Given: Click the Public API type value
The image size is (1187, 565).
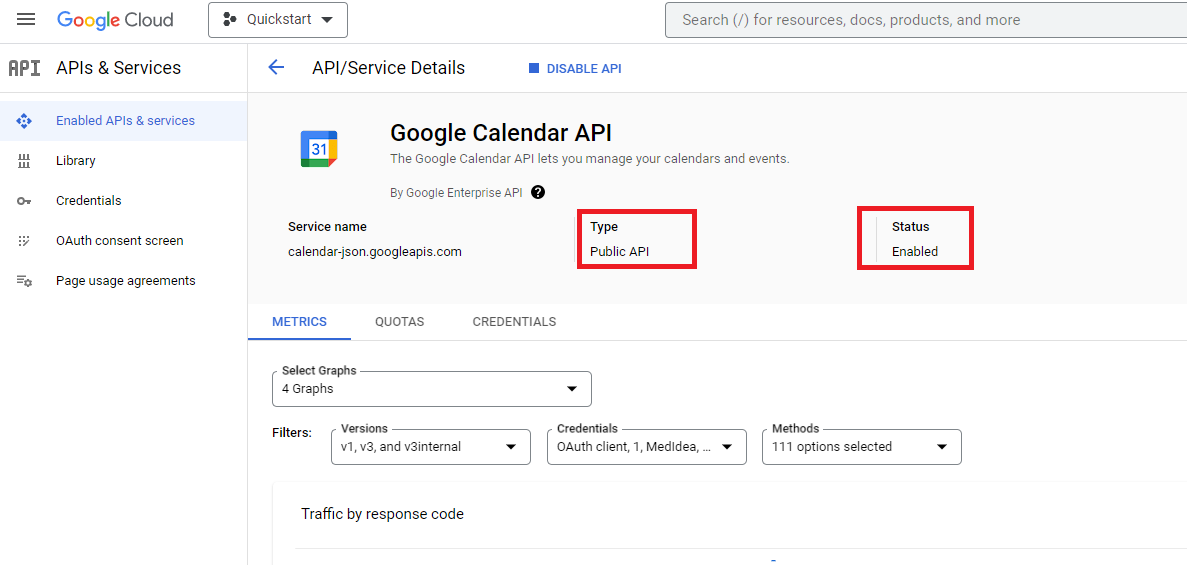Looking at the screenshot, I should point(619,251).
